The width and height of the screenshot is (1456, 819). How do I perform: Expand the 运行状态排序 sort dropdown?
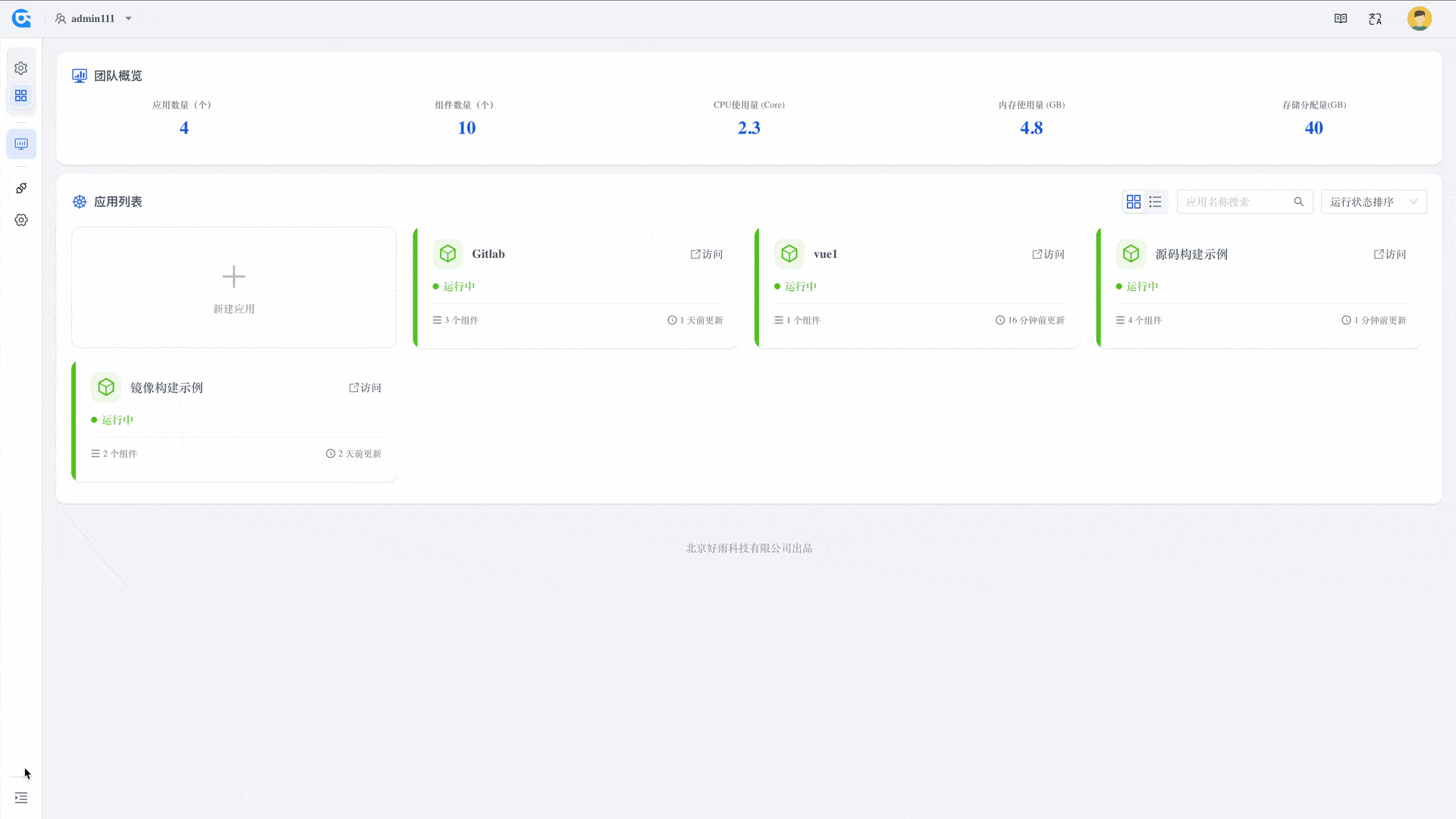tap(1373, 202)
